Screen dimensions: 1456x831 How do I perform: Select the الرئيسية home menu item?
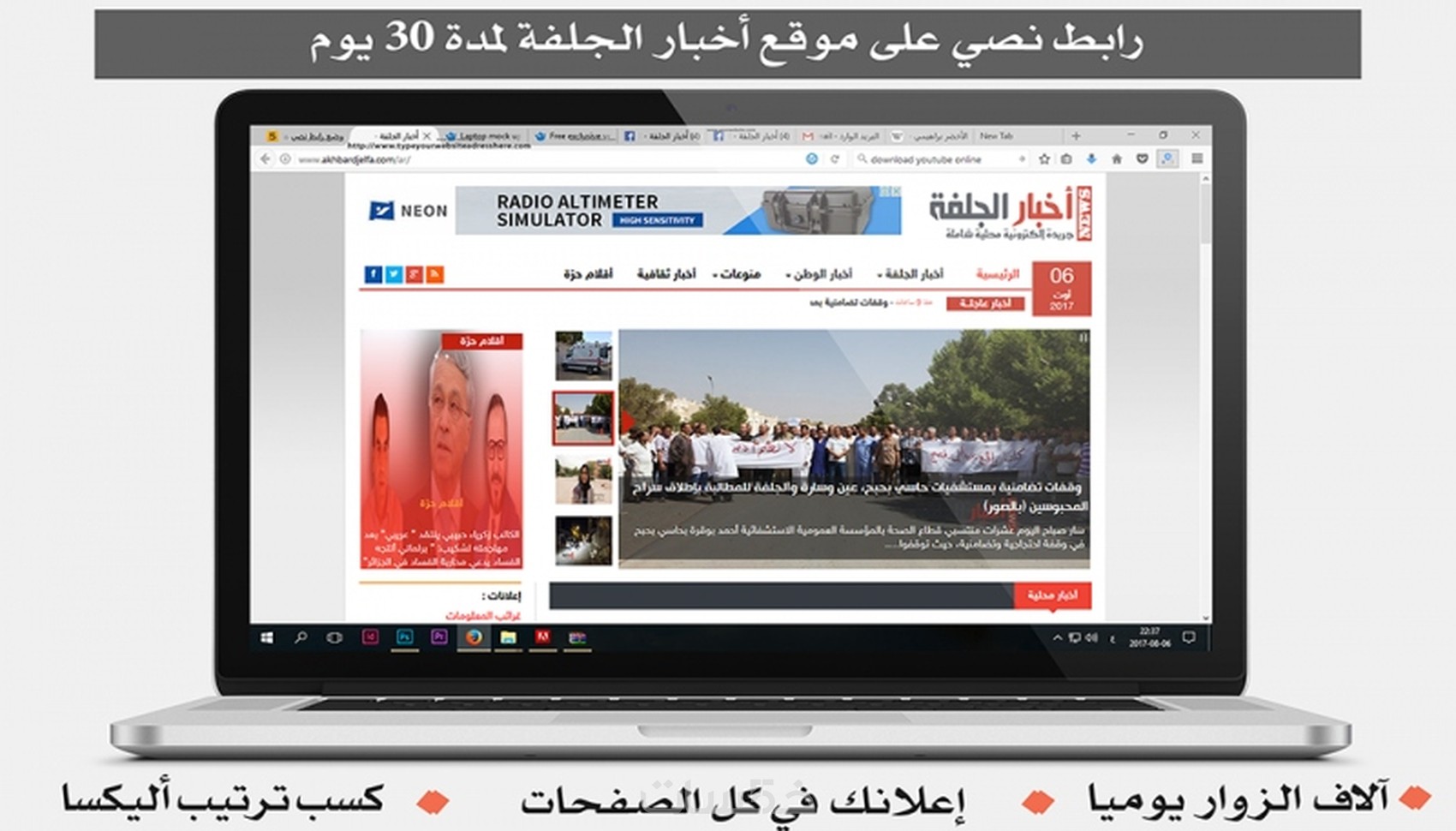pyautogui.click(x=998, y=274)
